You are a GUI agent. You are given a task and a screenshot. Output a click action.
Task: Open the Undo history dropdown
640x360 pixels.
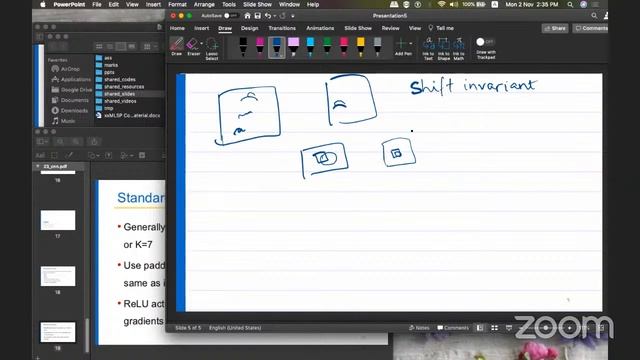[x=274, y=16]
